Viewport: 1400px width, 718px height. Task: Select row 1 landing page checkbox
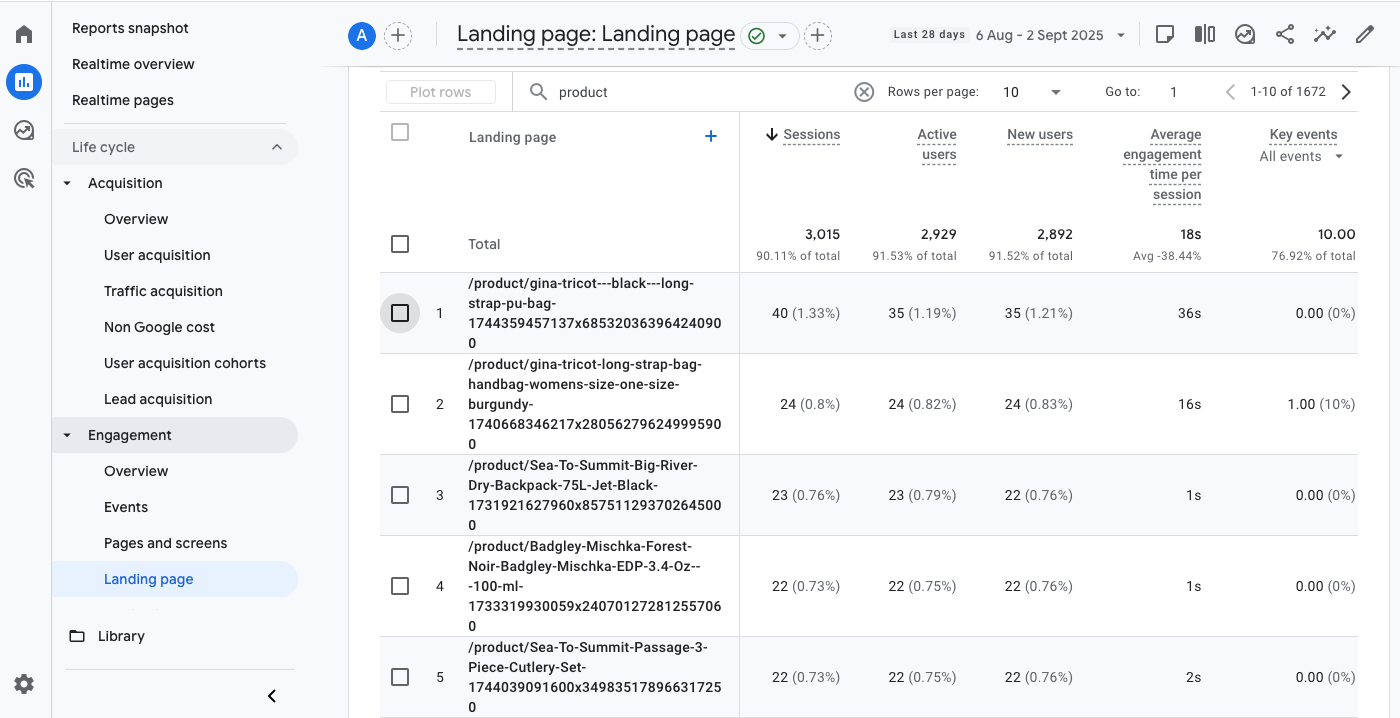[400, 312]
